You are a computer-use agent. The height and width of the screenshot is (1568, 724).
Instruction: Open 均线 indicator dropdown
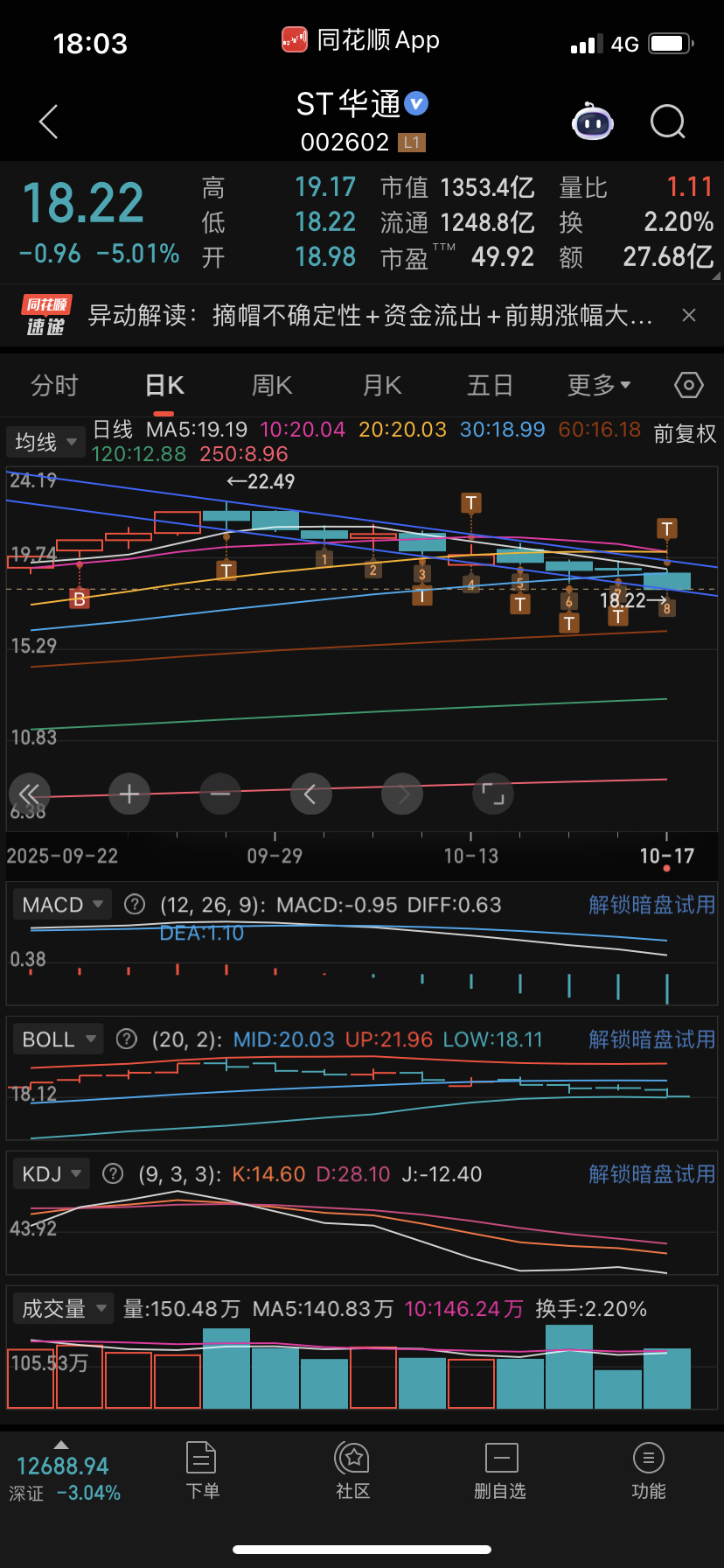[46, 442]
